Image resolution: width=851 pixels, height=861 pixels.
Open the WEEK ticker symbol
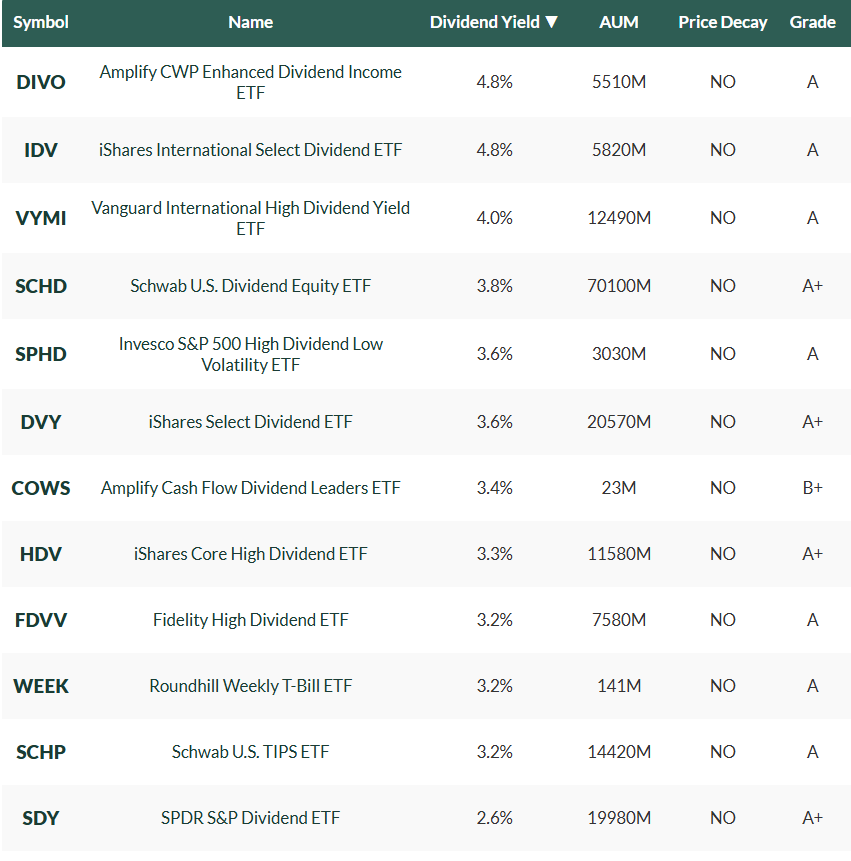tap(41, 686)
